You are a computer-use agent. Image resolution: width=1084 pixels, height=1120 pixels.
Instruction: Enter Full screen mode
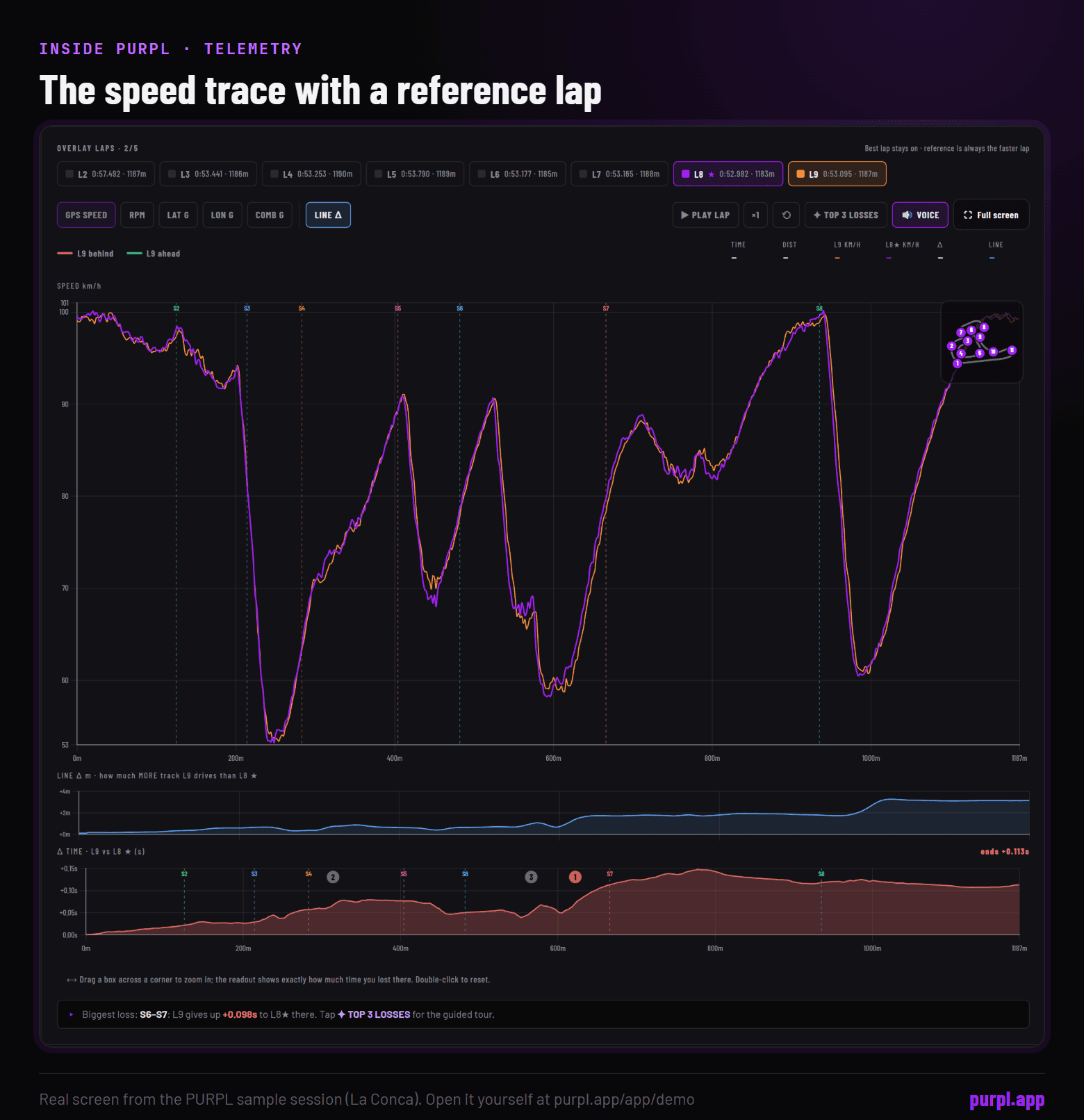click(991, 215)
